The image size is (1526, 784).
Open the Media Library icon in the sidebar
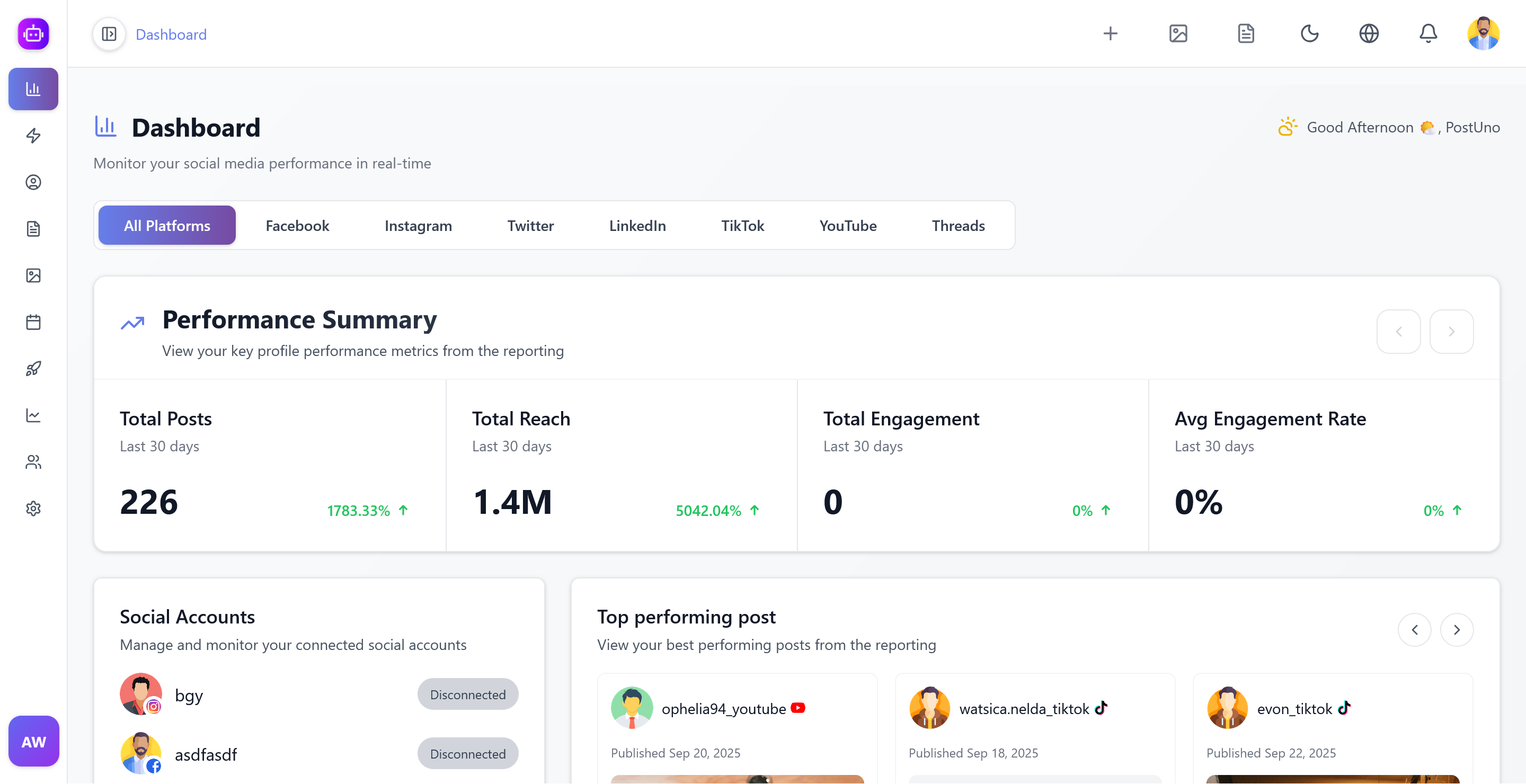(x=33, y=275)
